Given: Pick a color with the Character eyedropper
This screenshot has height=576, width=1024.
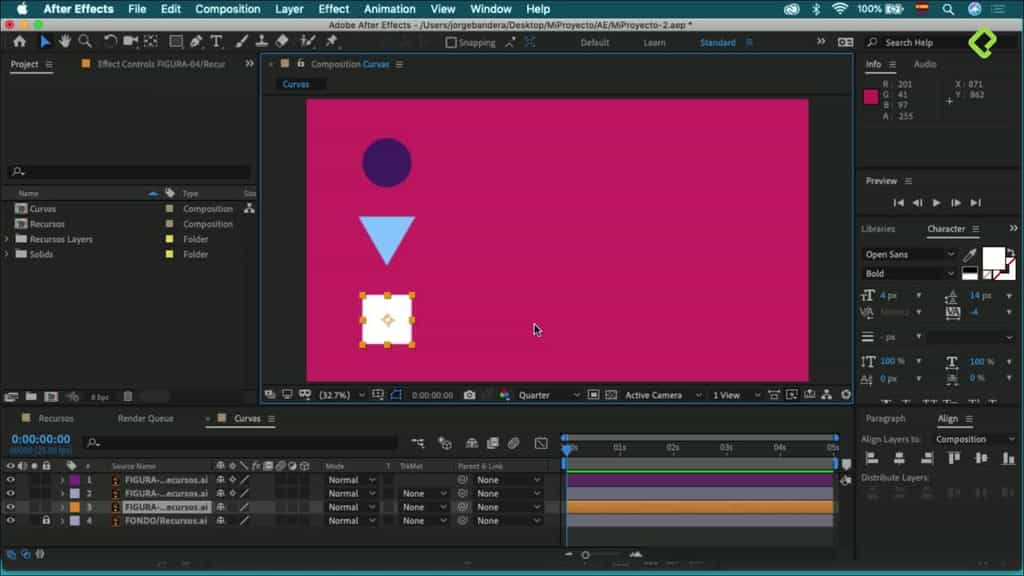Looking at the screenshot, I should pyautogui.click(x=970, y=255).
